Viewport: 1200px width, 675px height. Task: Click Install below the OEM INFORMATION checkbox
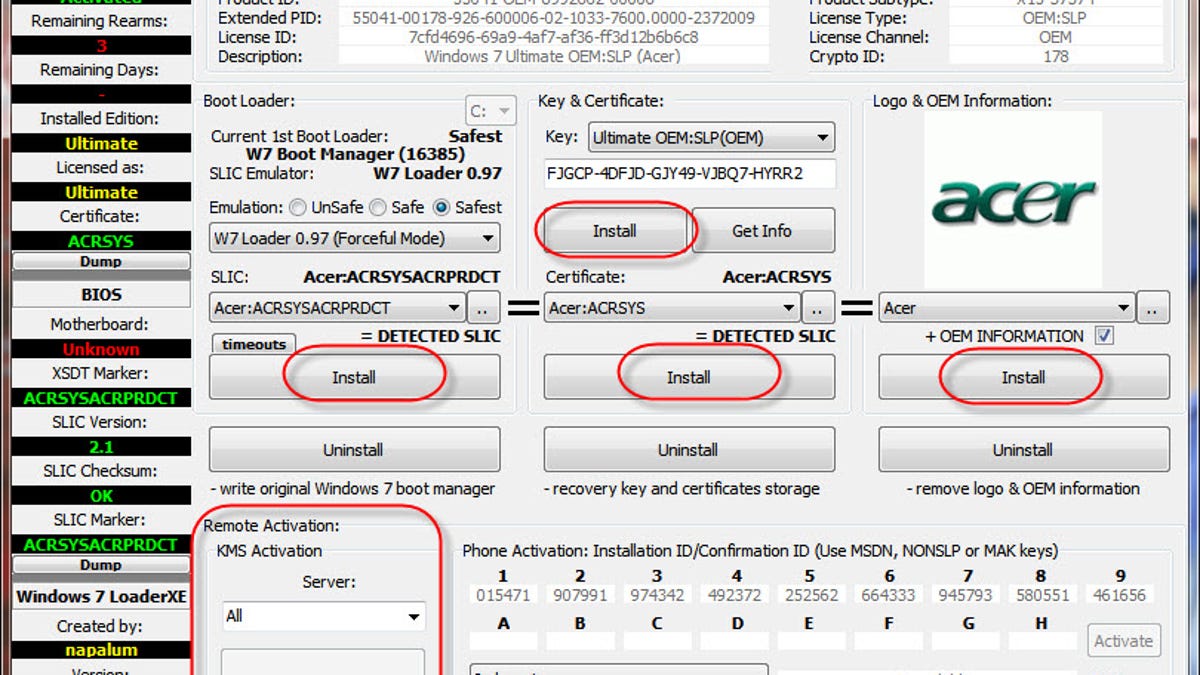point(1024,377)
